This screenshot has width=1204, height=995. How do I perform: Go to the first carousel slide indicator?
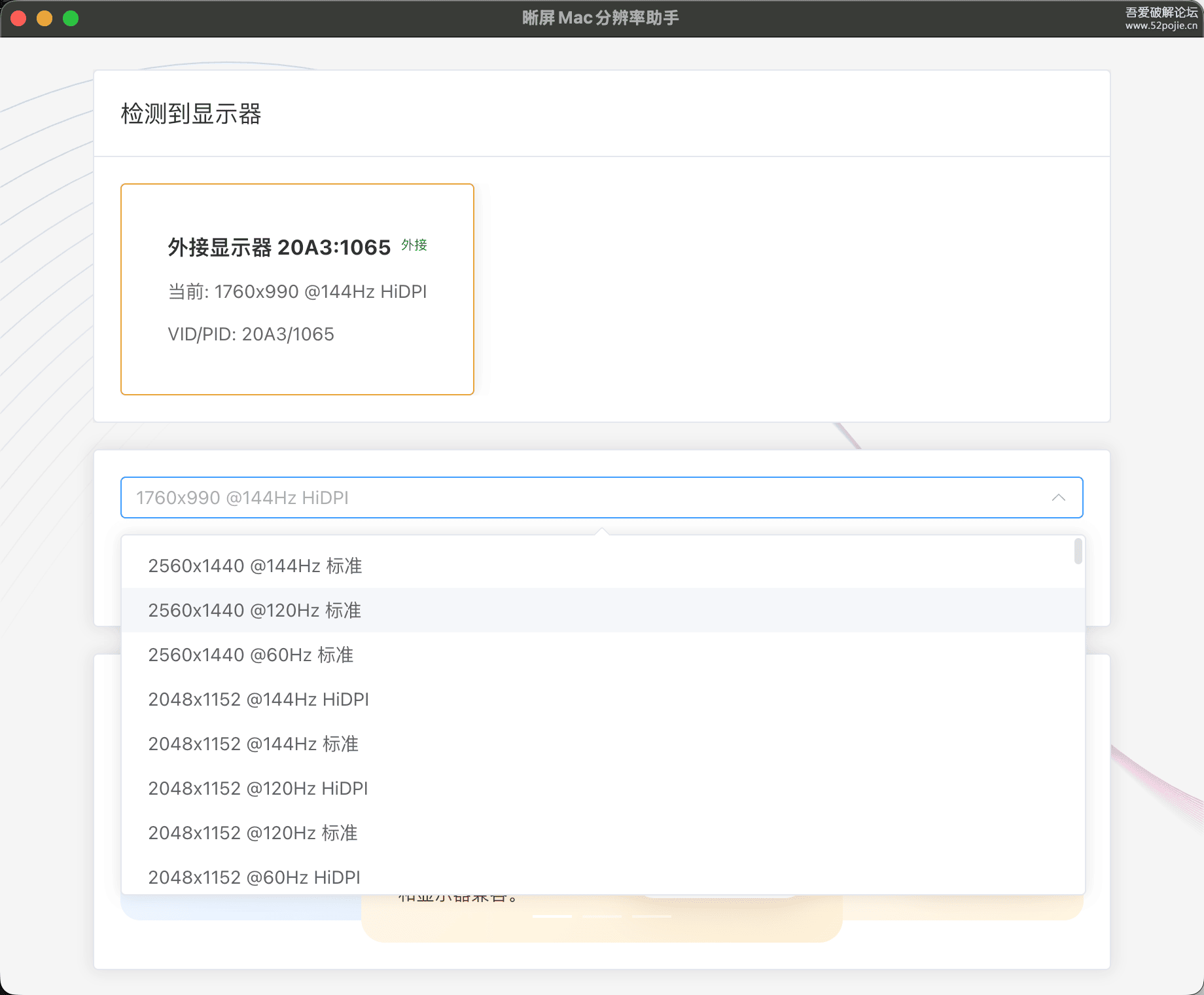pyautogui.click(x=552, y=916)
